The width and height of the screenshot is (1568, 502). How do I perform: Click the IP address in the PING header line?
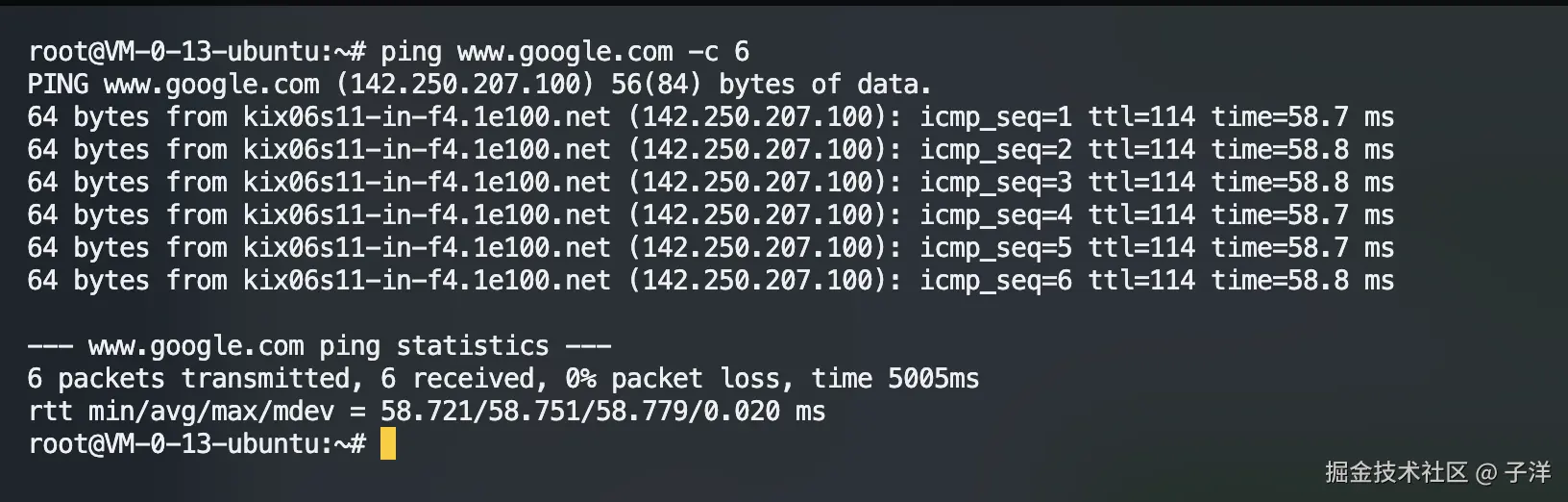tap(466, 85)
